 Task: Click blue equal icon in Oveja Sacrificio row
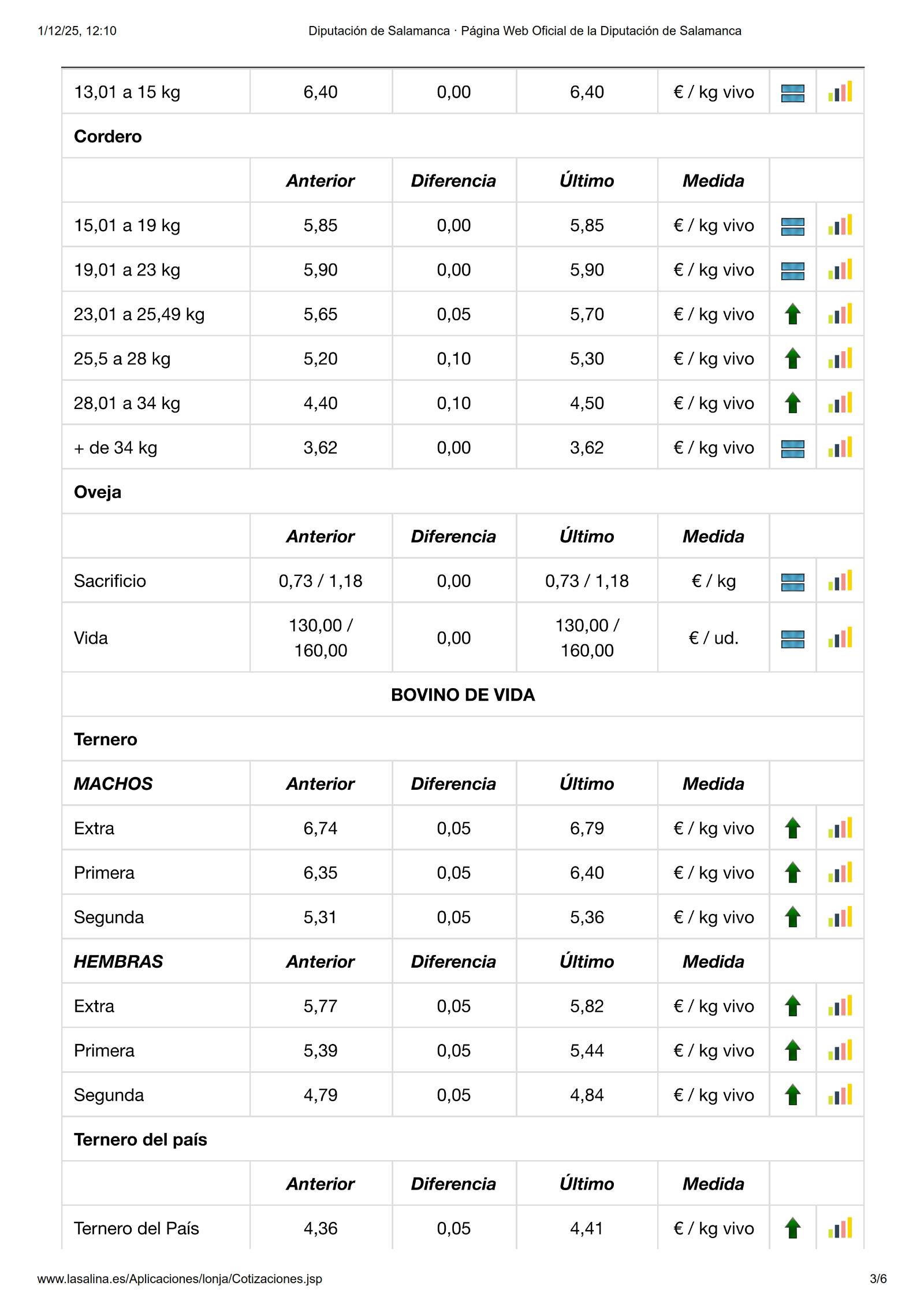(x=792, y=582)
